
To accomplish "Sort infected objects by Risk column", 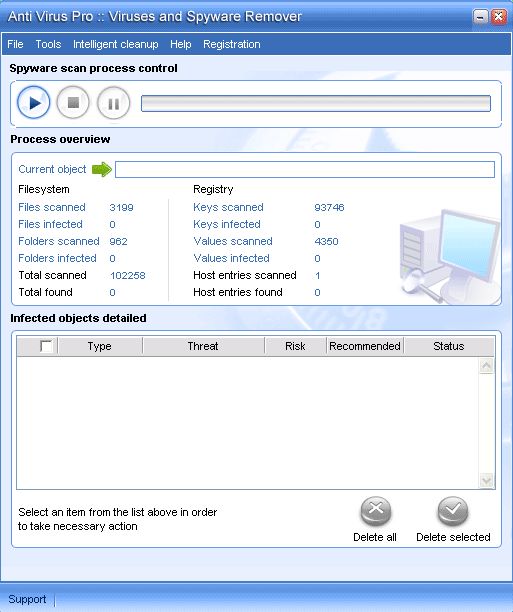I will (x=295, y=346).
